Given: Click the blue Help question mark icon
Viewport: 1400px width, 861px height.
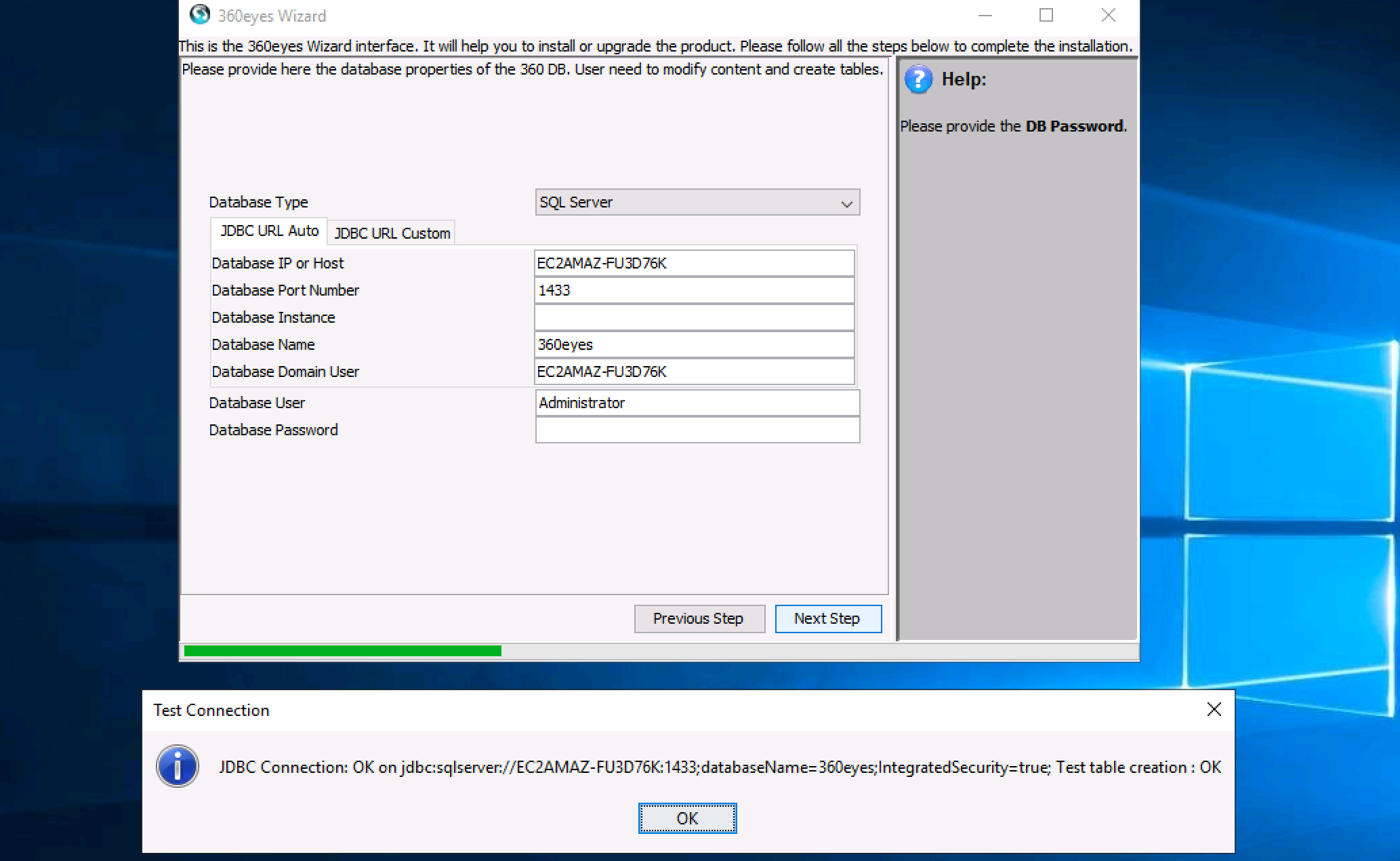Looking at the screenshot, I should point(919,79).
